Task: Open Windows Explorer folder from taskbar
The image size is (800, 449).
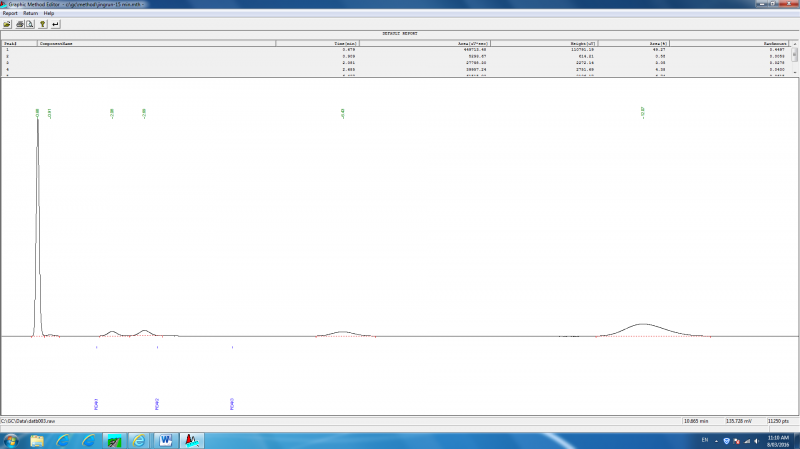Action: 37,441
